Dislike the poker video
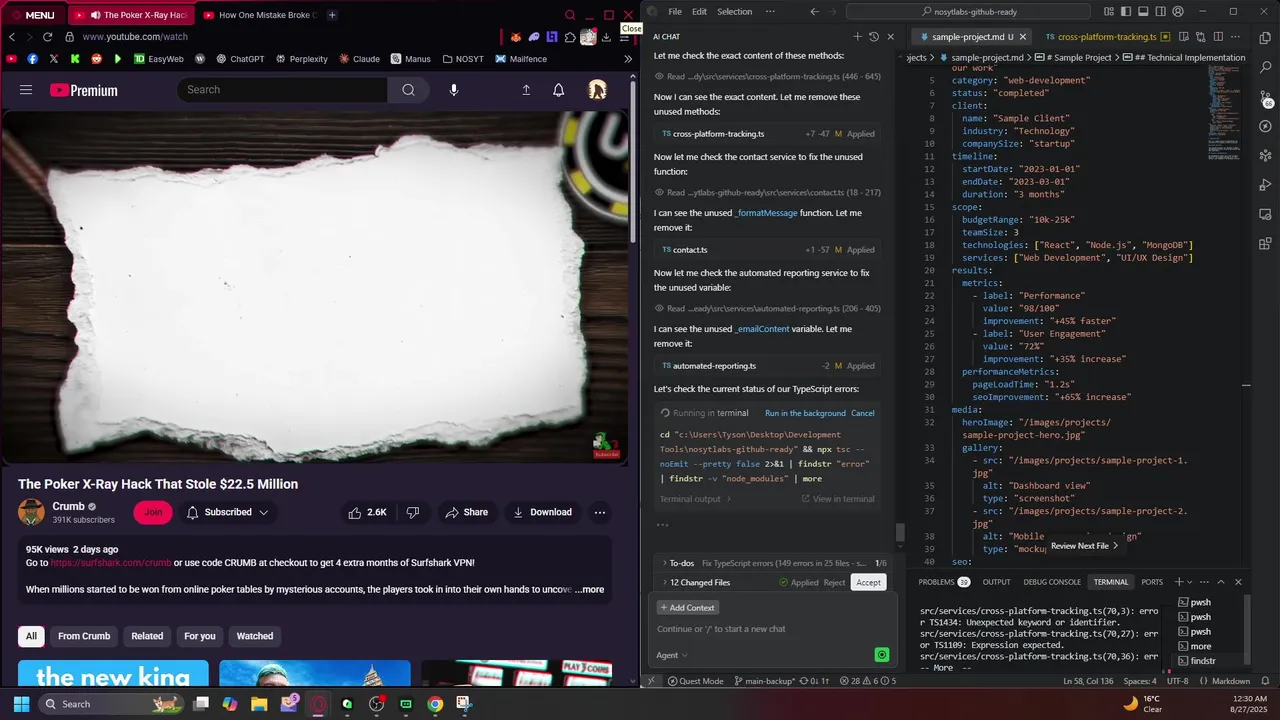The image size is (1280, 720). tap(412, 512)
